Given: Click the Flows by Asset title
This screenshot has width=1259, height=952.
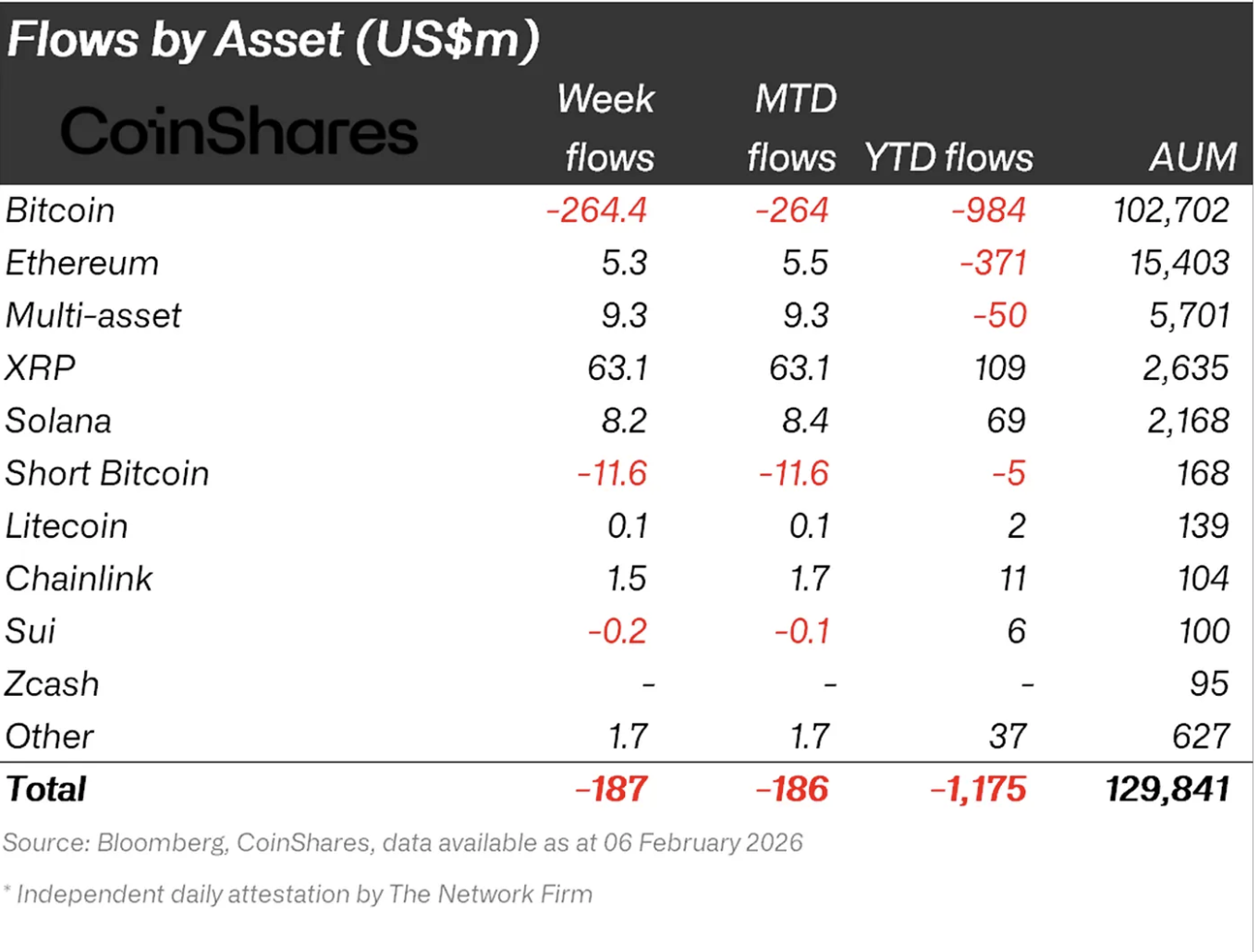Looking at the screenshot, I should coord(273,41).
